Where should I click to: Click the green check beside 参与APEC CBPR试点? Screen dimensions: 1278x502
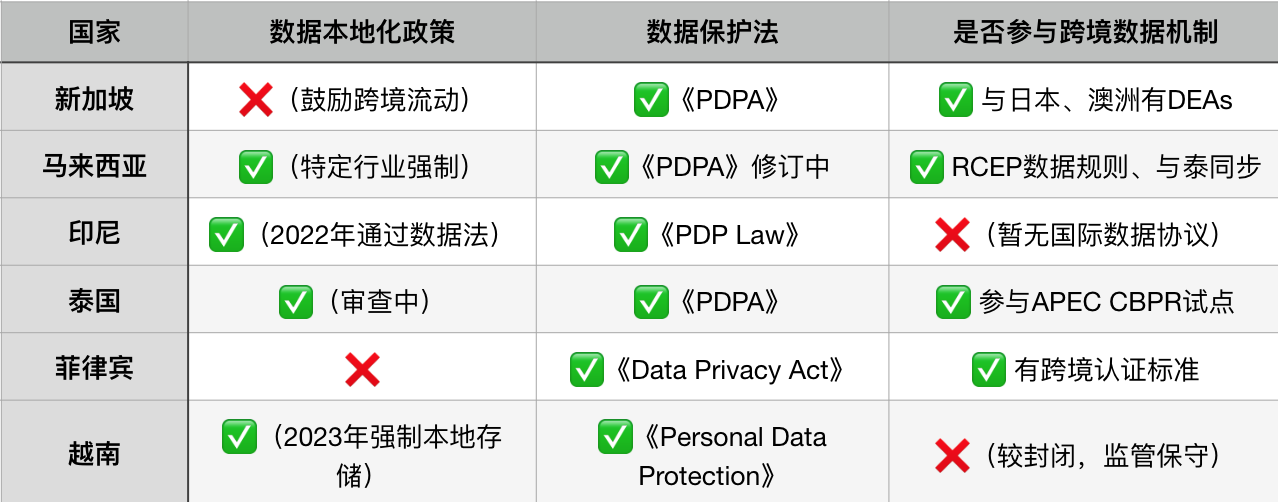pyautogui.click(x=952, y=301)
